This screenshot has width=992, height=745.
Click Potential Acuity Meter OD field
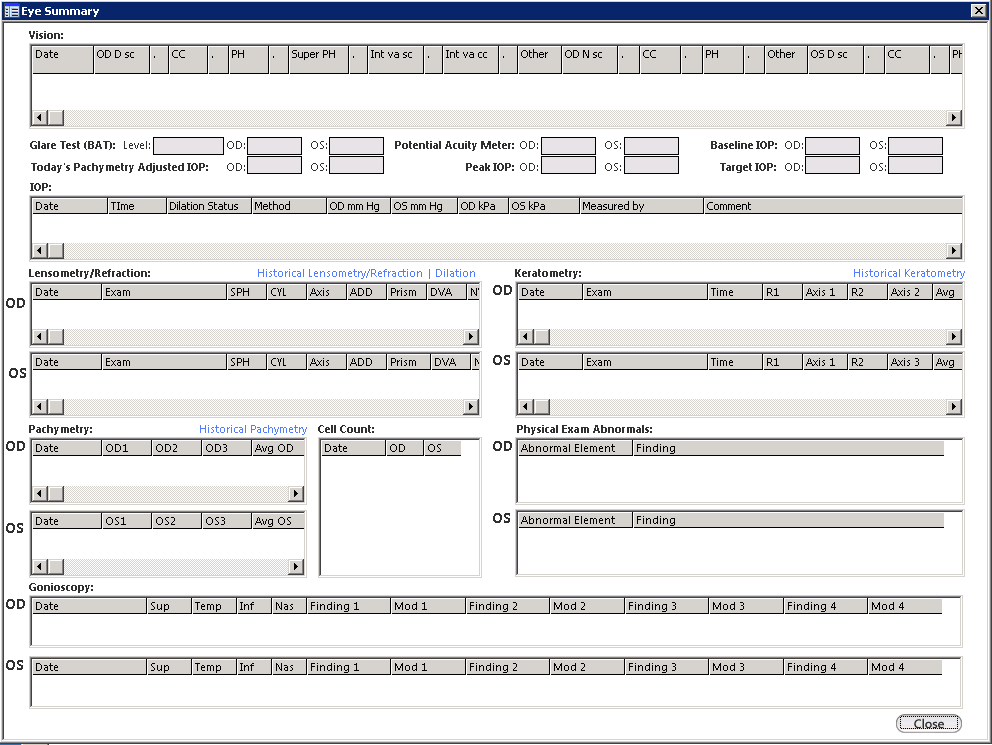(x=568, y=146)
